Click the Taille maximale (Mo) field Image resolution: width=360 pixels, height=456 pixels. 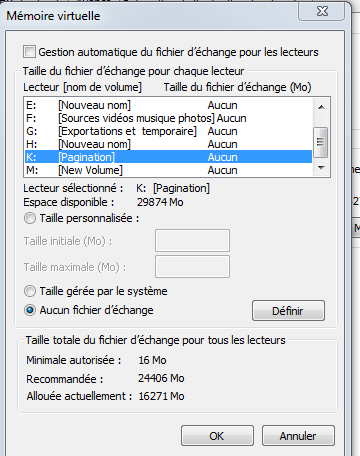click(192, 267)
